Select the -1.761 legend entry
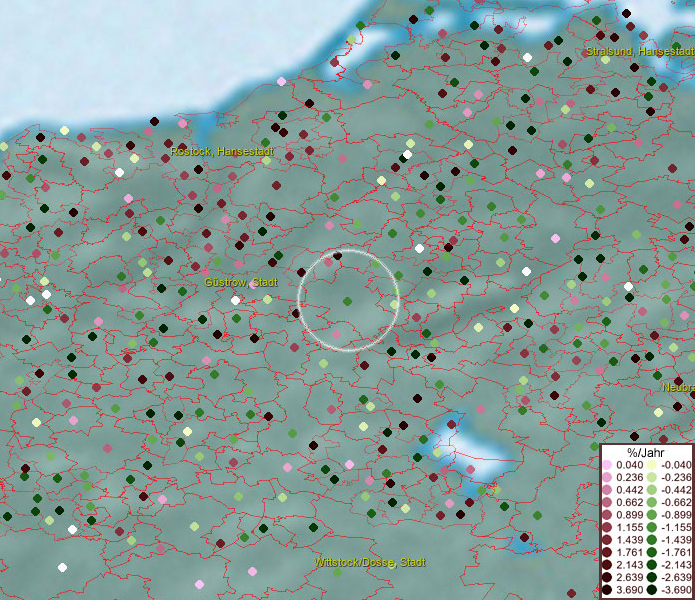695x600 pixels. point(675,553)
